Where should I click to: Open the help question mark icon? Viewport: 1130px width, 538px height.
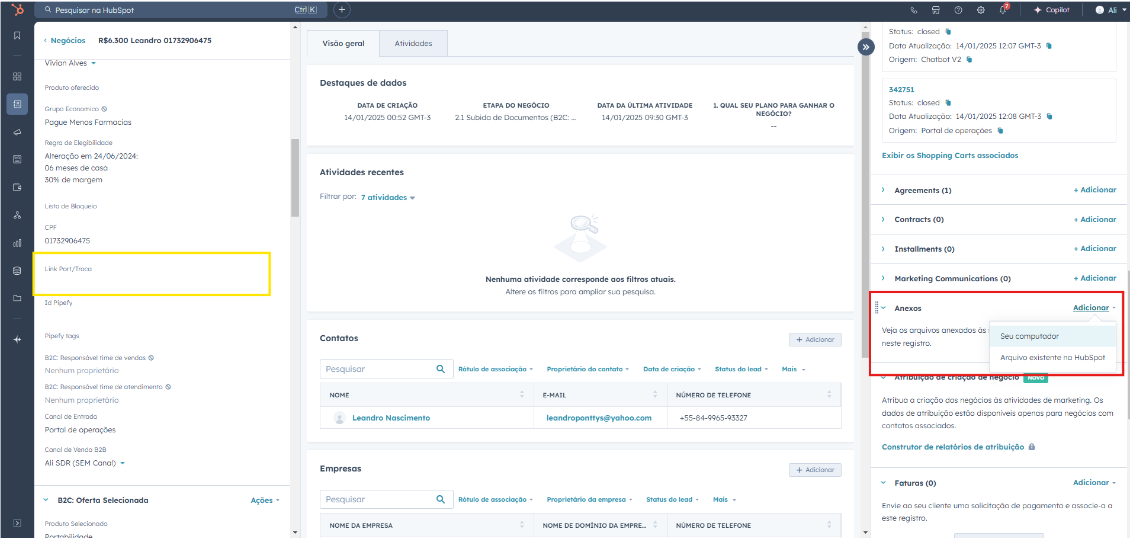pos(959,9)
